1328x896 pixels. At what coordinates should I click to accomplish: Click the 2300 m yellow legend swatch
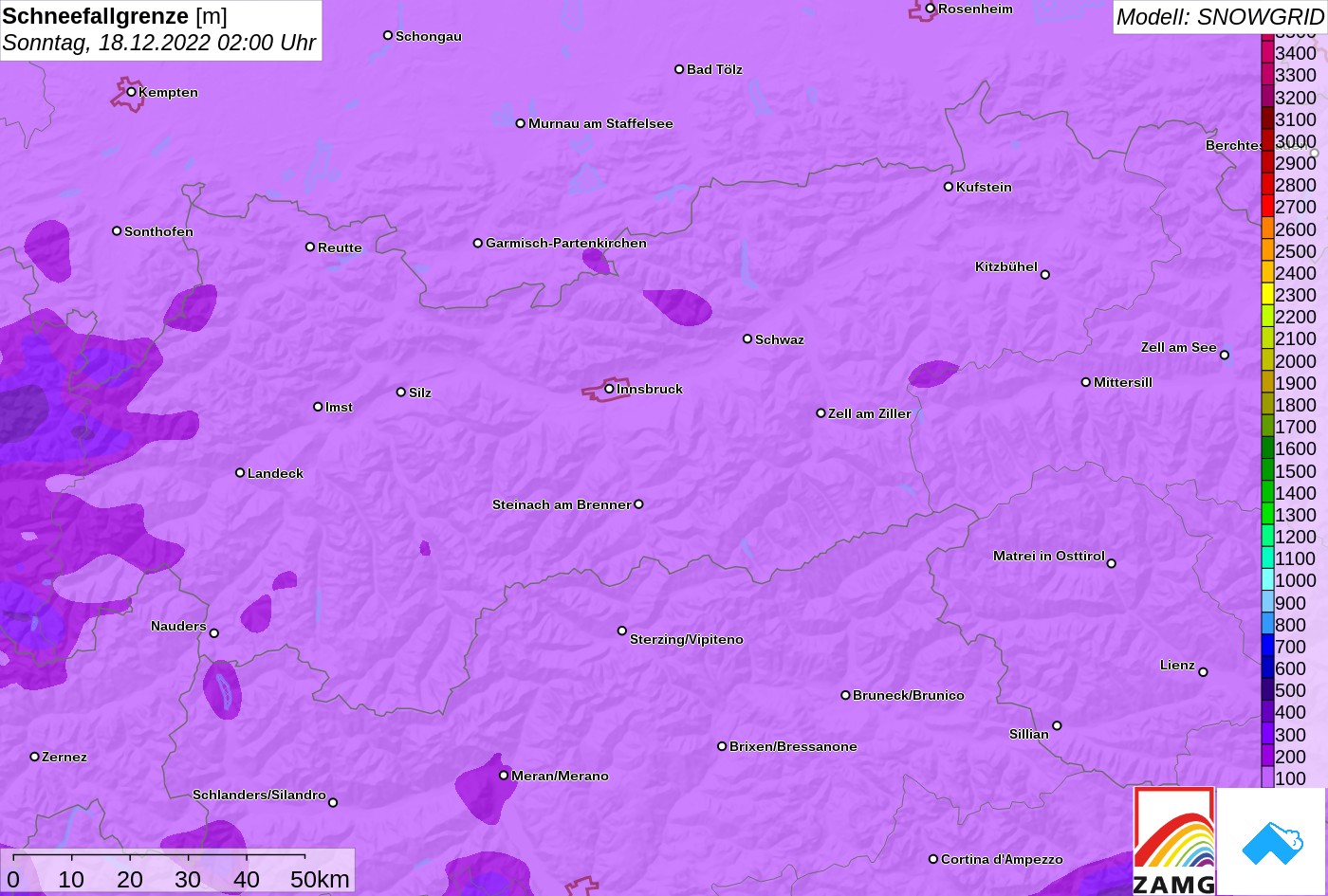point(1267,294)
